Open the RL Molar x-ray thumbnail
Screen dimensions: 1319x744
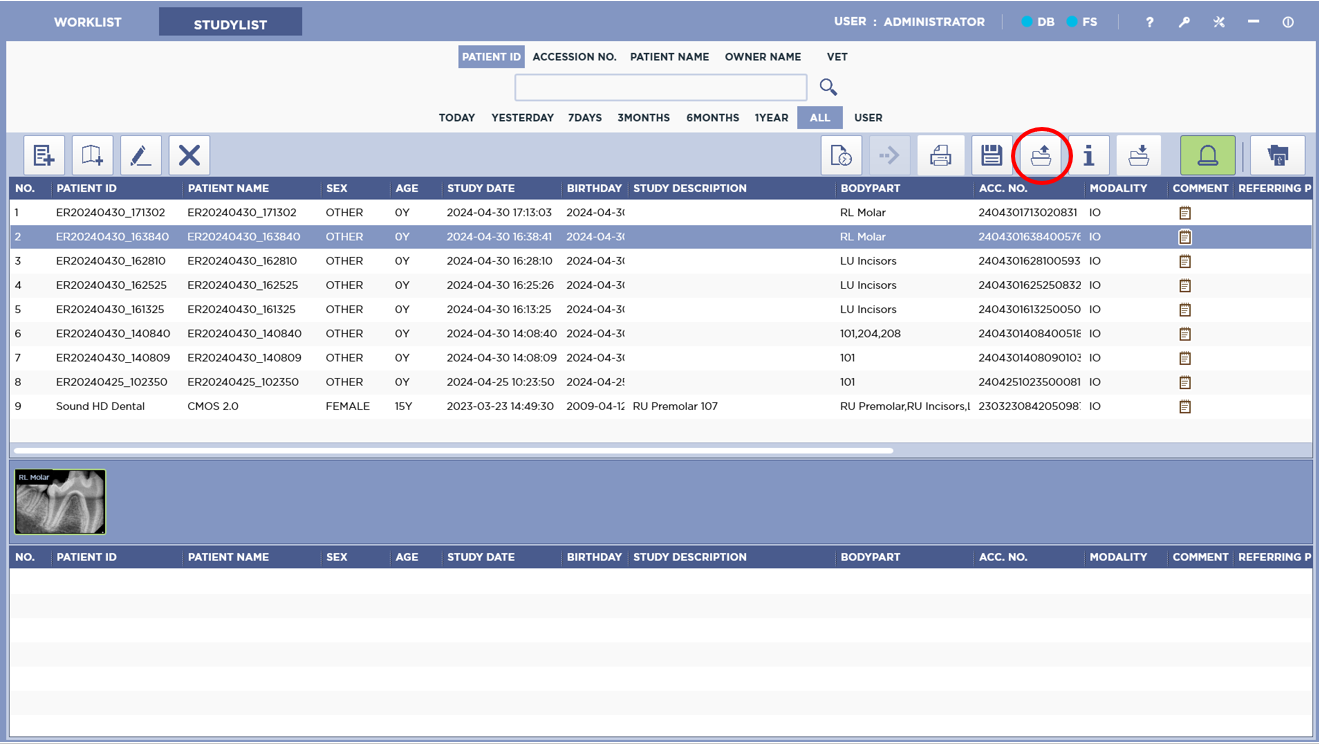60,502
